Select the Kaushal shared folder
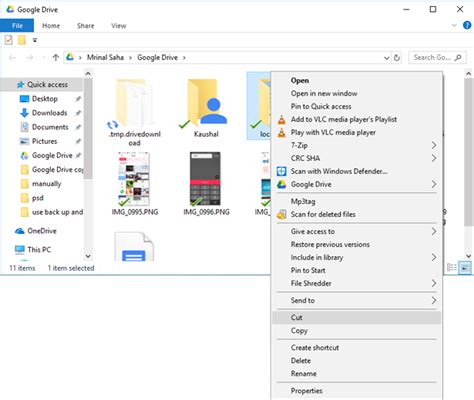This screenshot has height=400, width=474. (206, 108)
